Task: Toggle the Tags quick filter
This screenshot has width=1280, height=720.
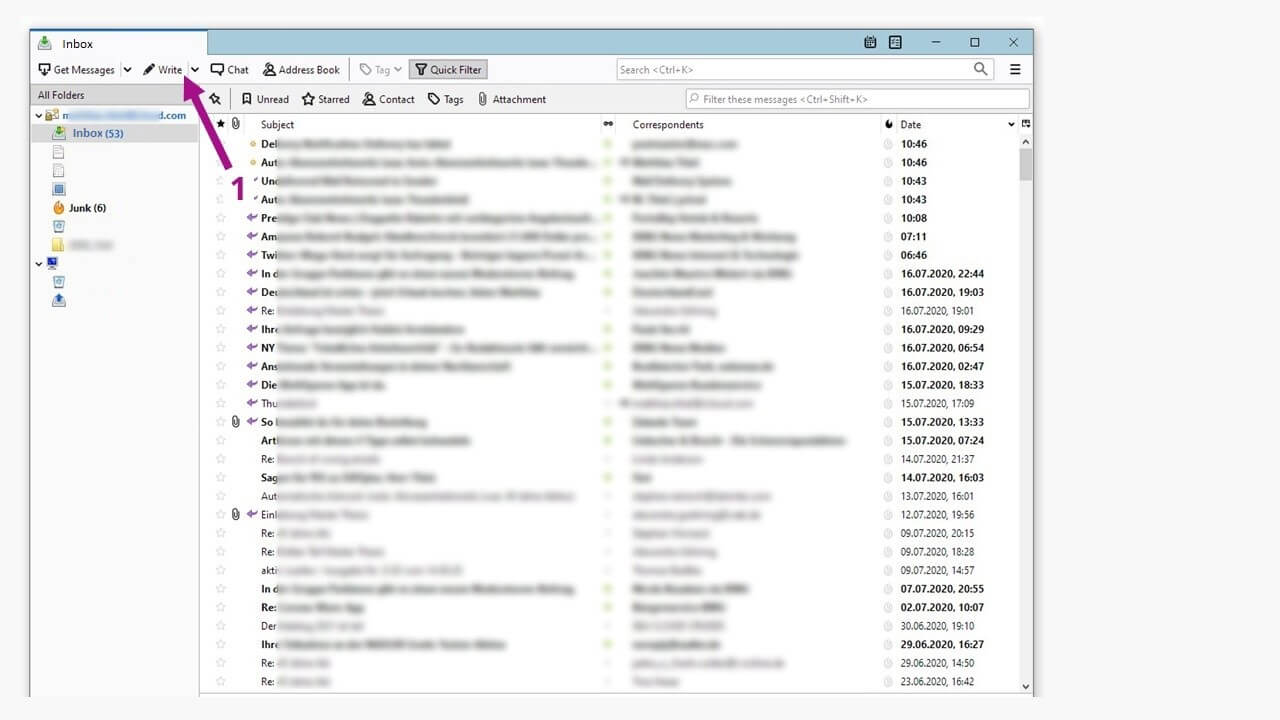Action: (x=445, y=99)
